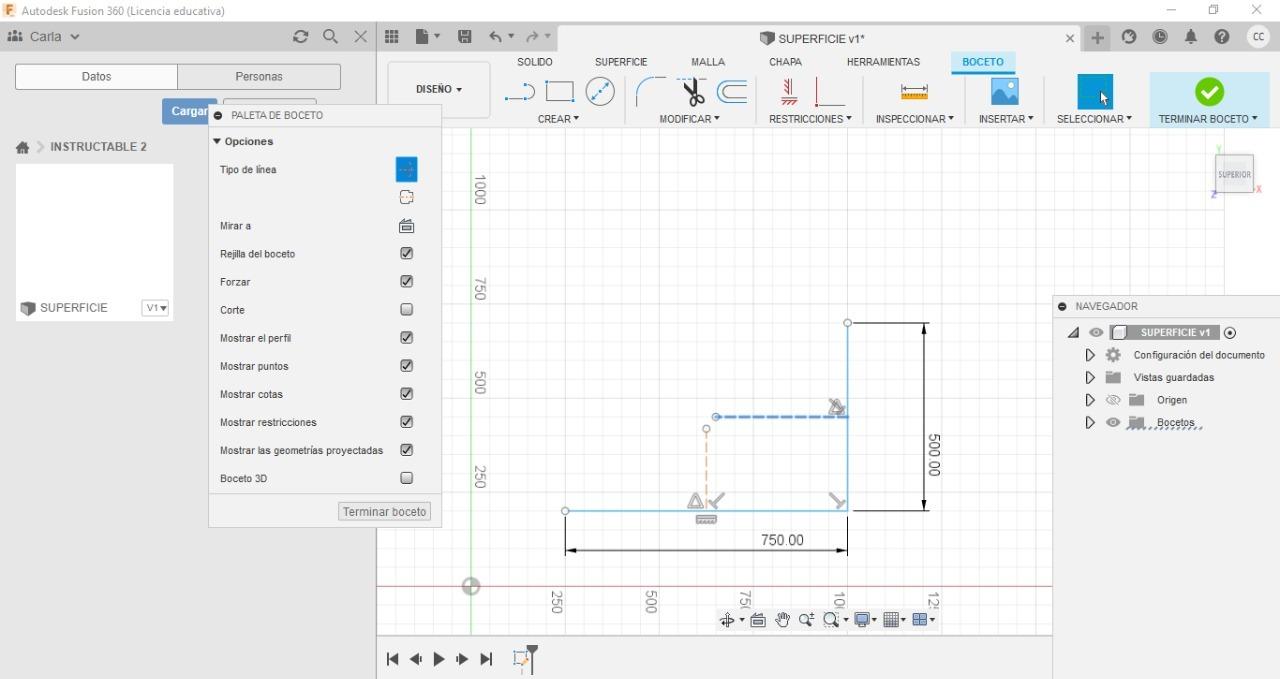
Task: Switch to the Solido tab
Action: 535,62
